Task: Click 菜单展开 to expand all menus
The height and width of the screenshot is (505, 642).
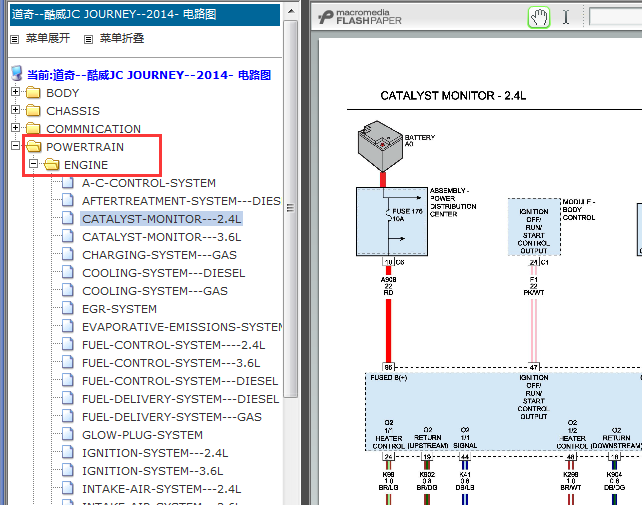Action: 48,38
